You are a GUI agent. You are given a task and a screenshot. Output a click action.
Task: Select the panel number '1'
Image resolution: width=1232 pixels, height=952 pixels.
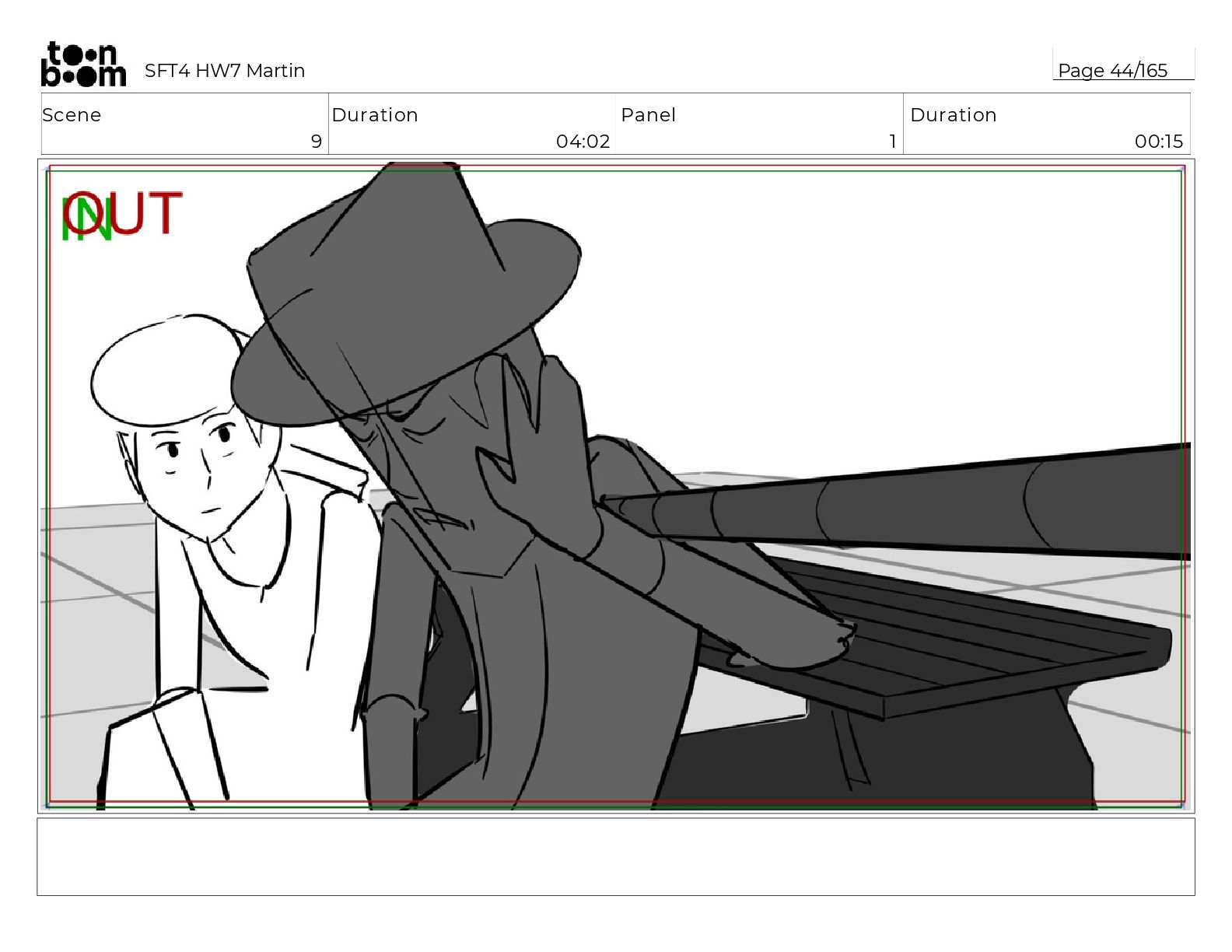pyautogui.click(x=893, y=142)
